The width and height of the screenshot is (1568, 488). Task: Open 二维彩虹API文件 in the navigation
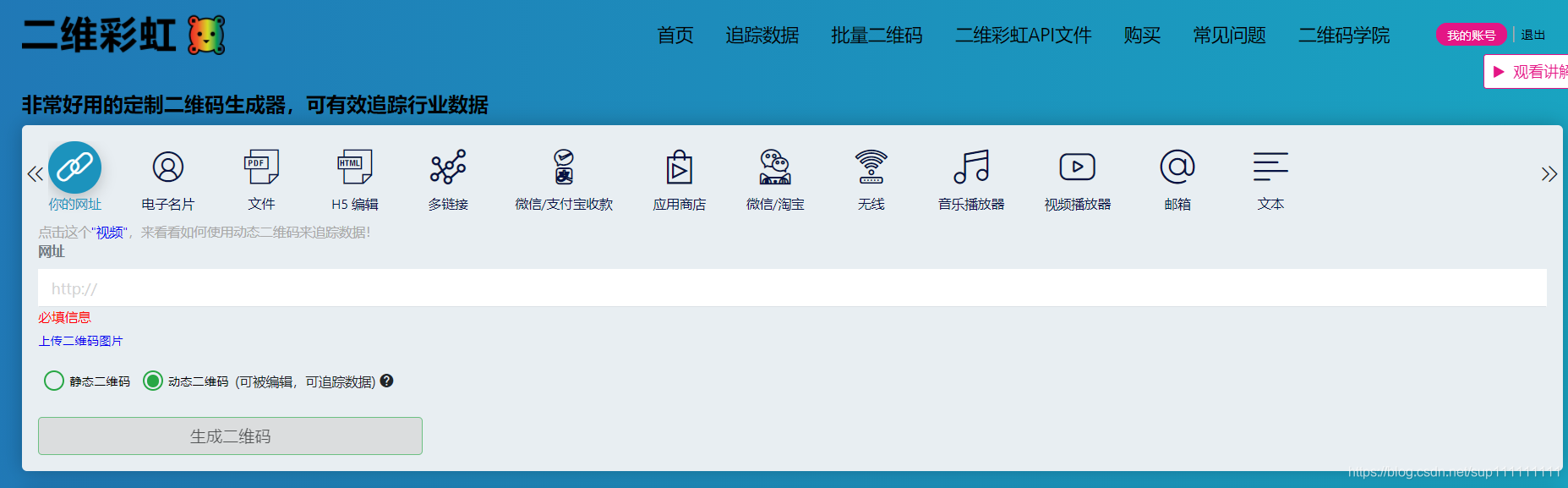[x=1024, y=36]
